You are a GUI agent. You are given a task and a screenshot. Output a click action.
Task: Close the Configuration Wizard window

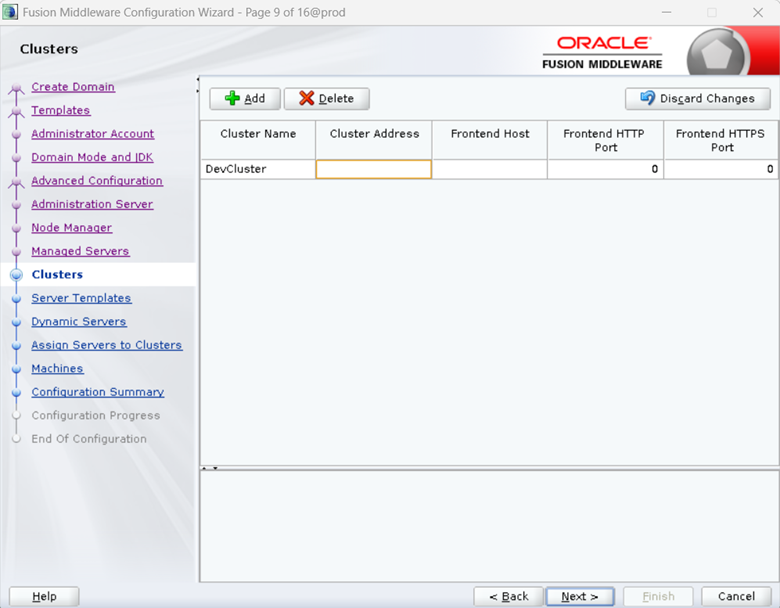click(758, 12)
